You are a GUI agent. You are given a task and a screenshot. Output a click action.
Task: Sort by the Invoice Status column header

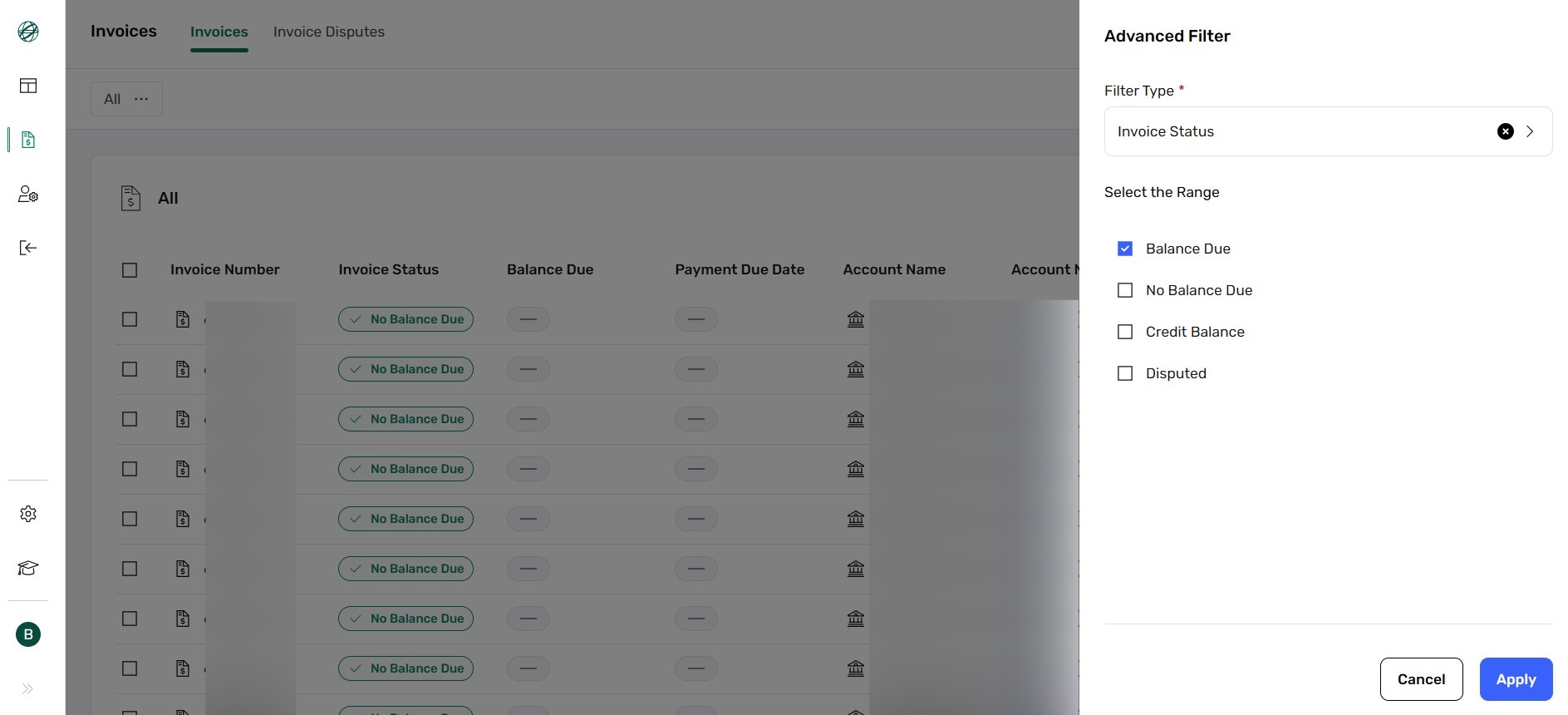[x=388, y=269]
